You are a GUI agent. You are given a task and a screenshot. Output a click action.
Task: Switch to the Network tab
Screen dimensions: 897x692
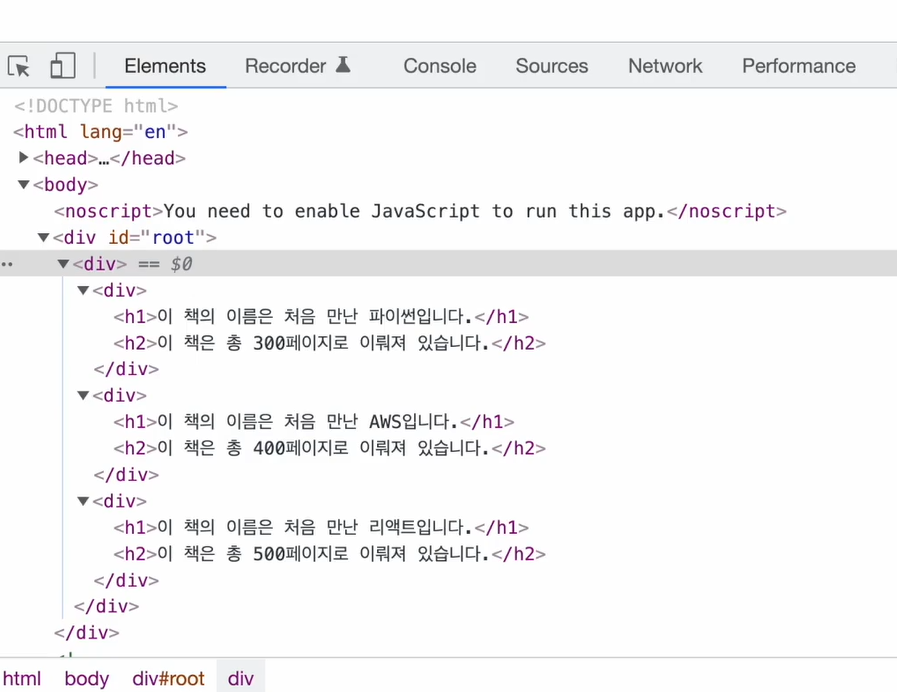point(665,66)
